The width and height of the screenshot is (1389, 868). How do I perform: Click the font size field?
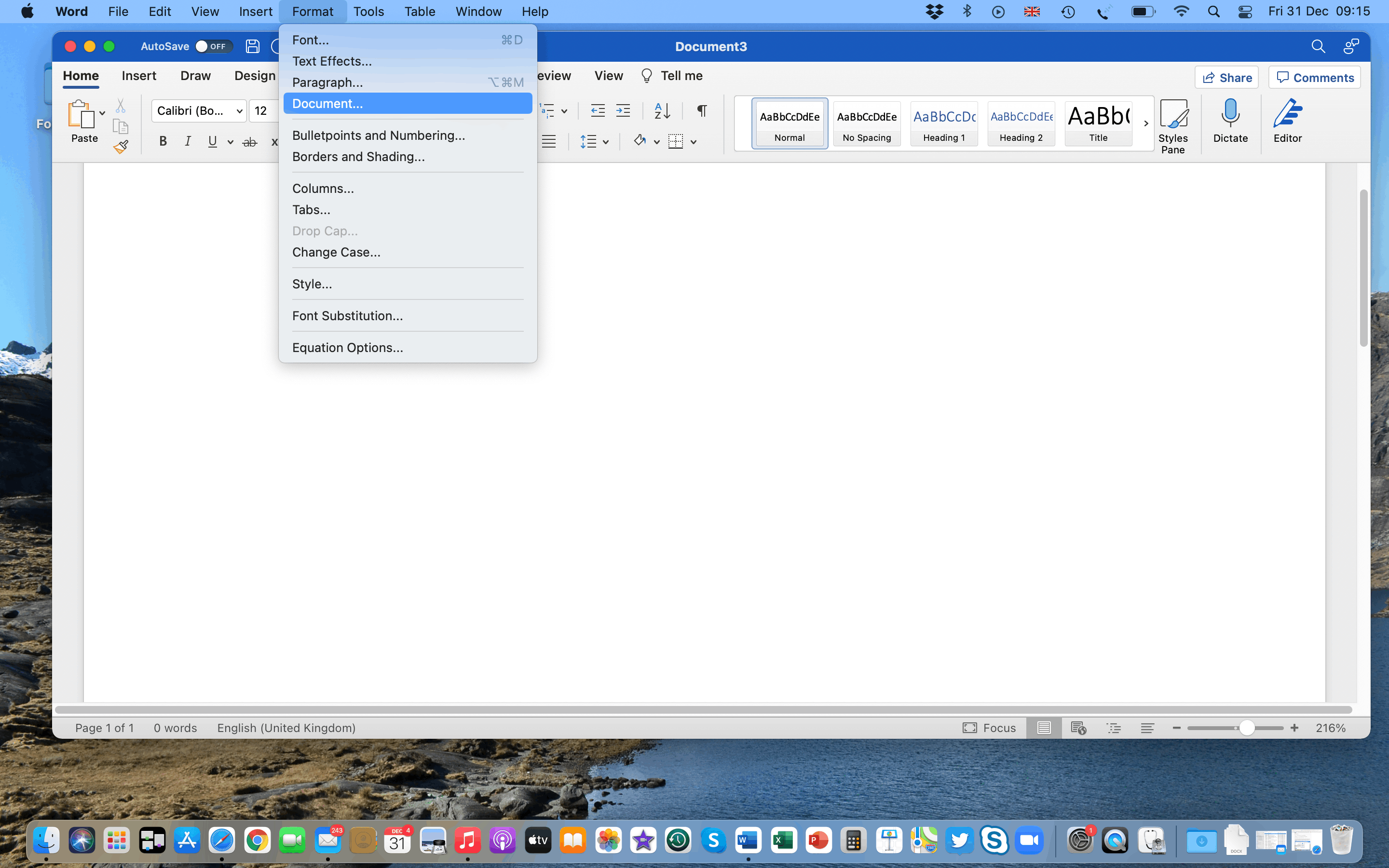click(264, 111)
